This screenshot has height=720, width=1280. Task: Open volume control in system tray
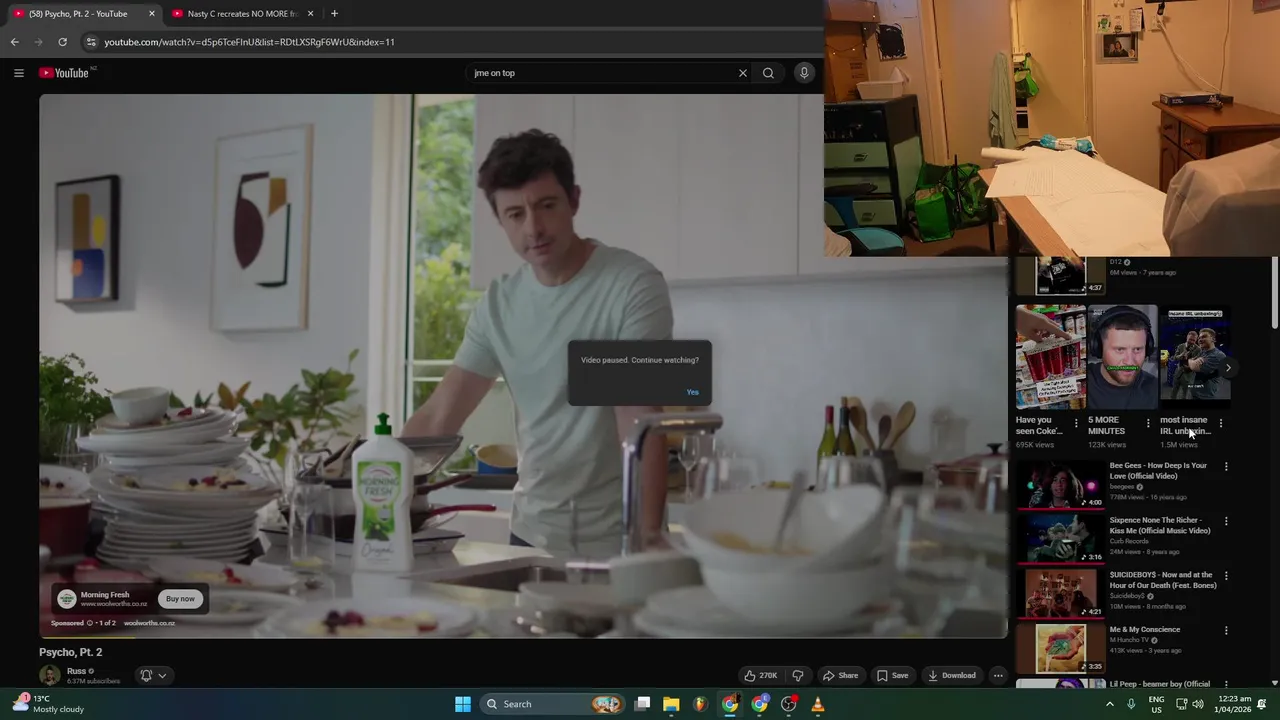[1198, 704]
